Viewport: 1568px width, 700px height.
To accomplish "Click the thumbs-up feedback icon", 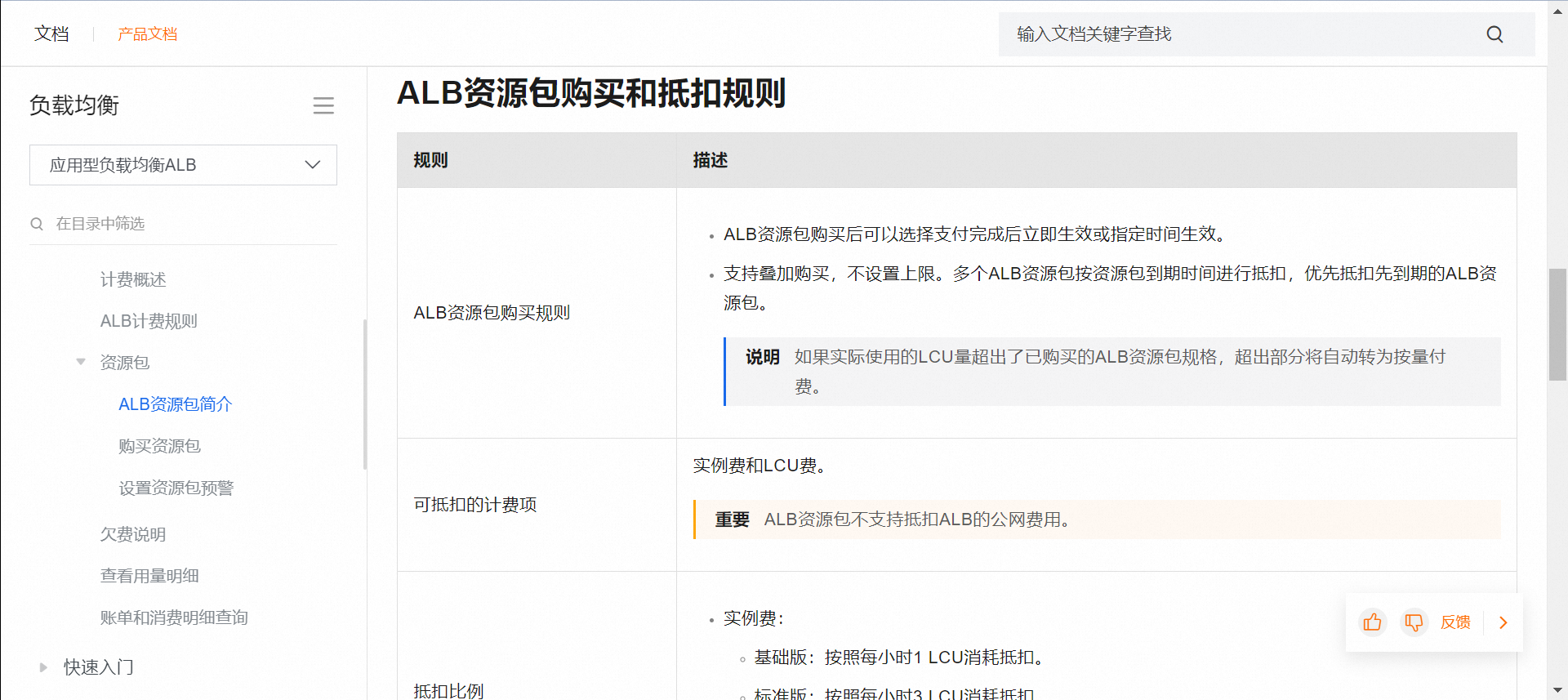I will point(1373,622).
